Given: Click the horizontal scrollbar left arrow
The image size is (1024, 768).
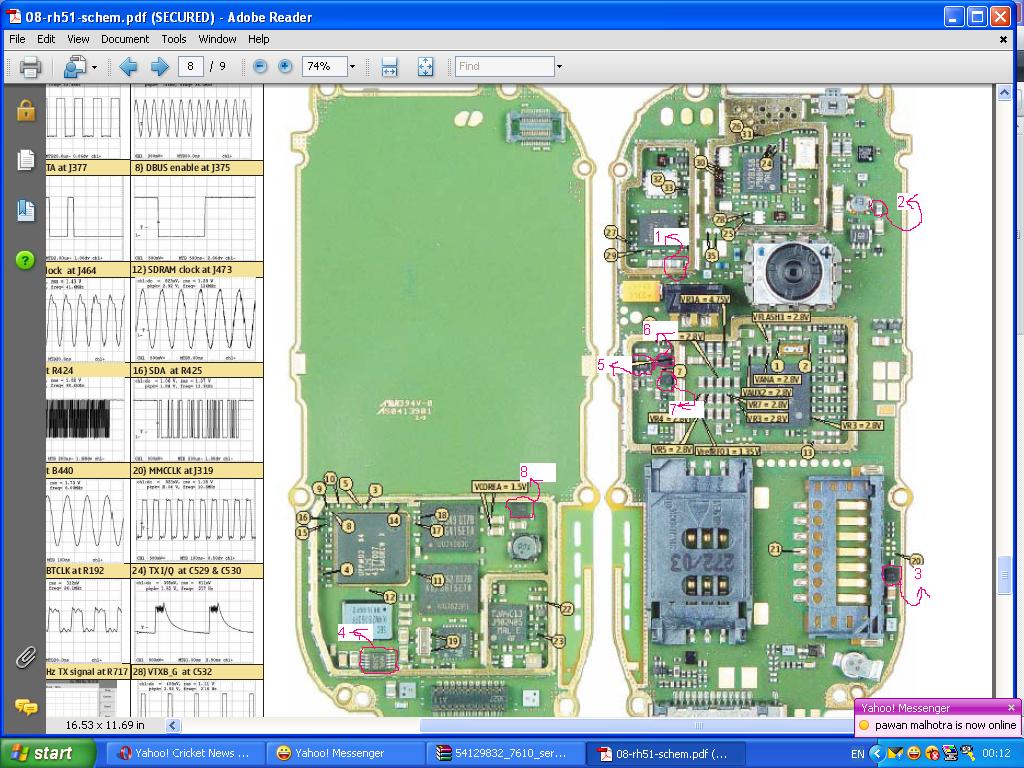Looking at the screenshot, I should pyautogui.click(x=173, y=725).
